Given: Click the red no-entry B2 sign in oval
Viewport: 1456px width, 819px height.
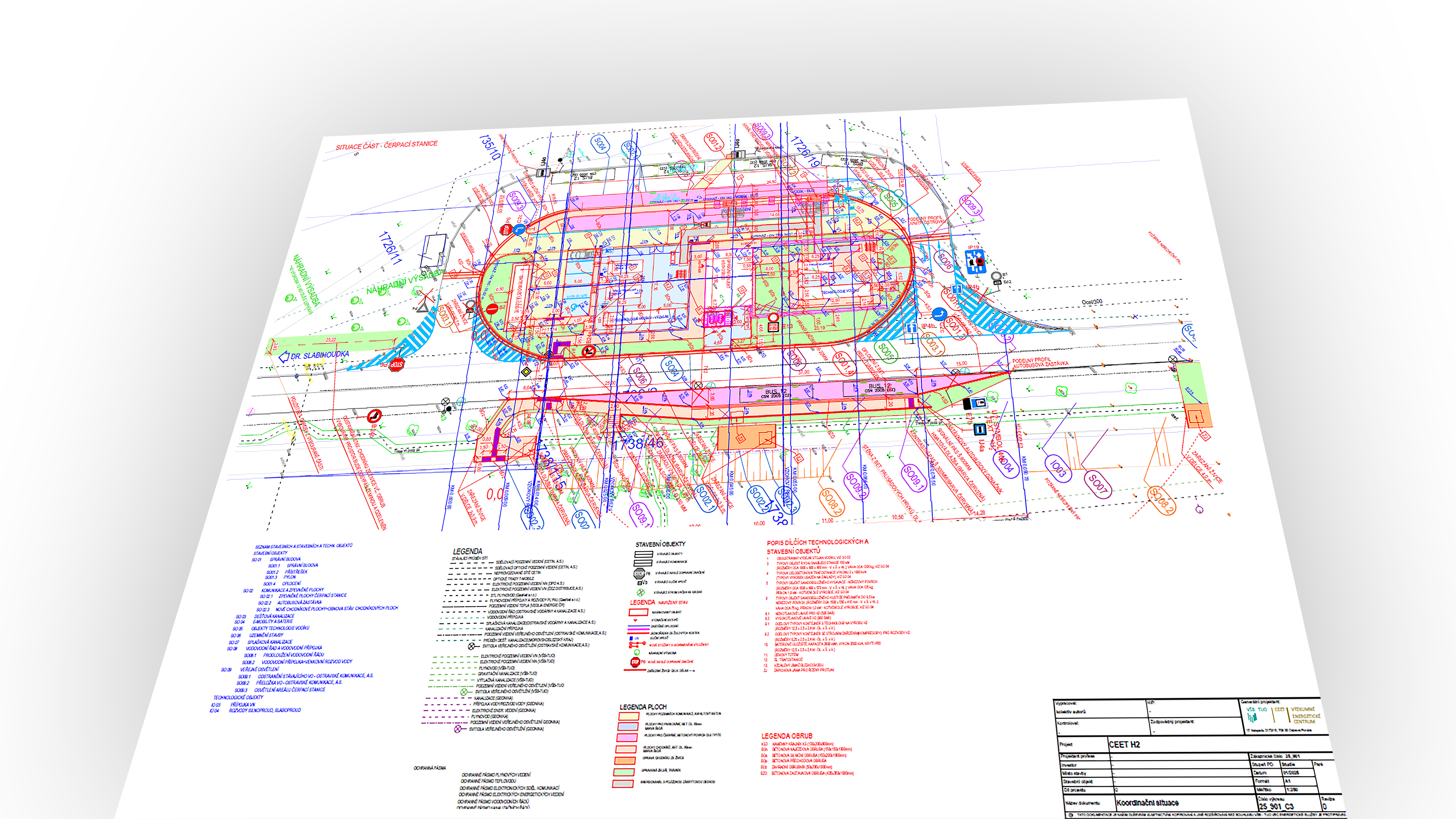Looking at the screenshot, I should [492, 309].
